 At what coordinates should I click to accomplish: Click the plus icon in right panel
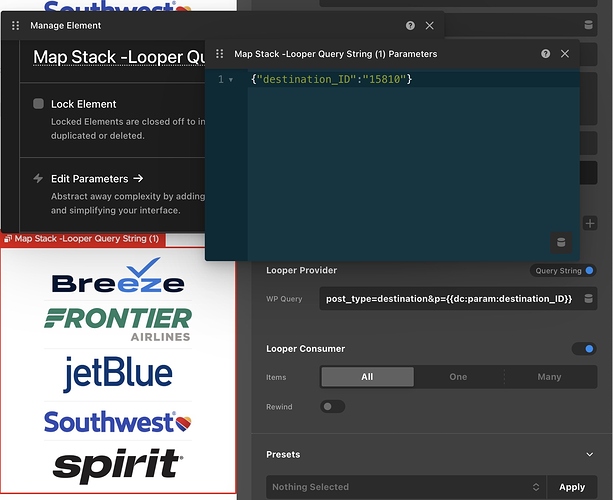point(589,224)
